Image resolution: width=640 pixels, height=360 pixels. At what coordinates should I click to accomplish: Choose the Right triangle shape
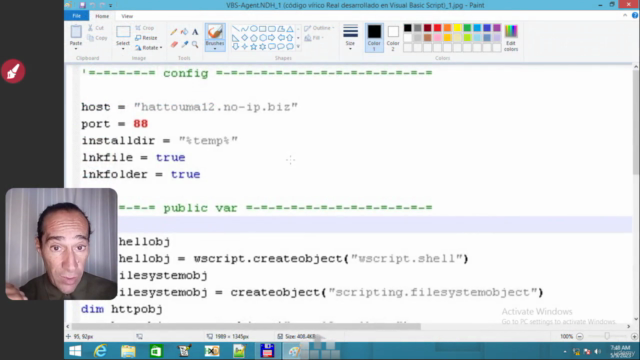coord(236,38)
